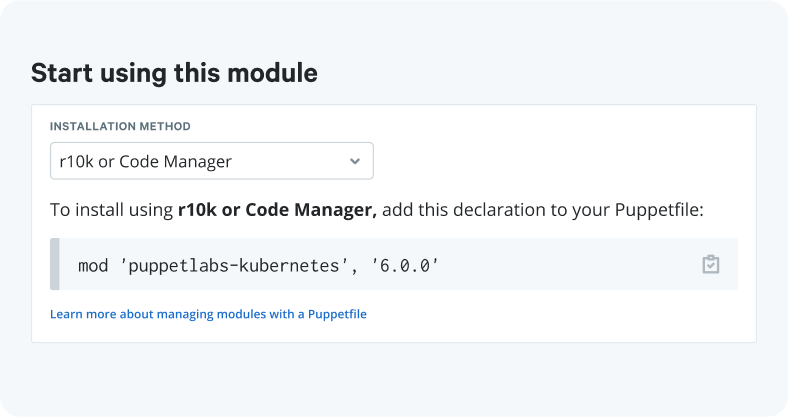This screenshot has width=788, height=417.
Task: Click the "mod" keyword in the code snippet
Action: click(93, 265)
